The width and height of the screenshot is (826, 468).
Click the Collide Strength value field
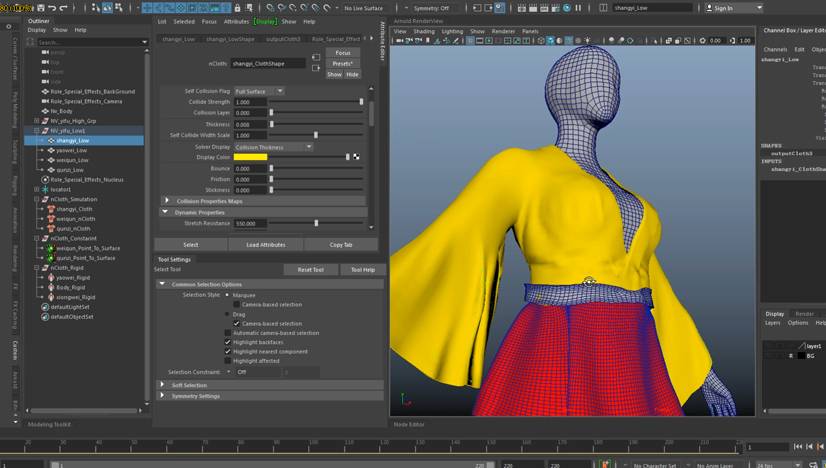pyautogui.click(x=251, y=102)
